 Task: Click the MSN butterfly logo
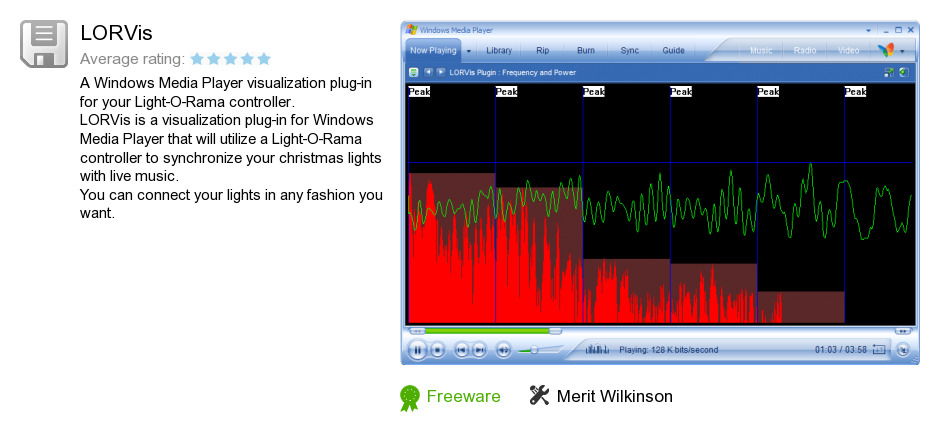coord(886,50)
